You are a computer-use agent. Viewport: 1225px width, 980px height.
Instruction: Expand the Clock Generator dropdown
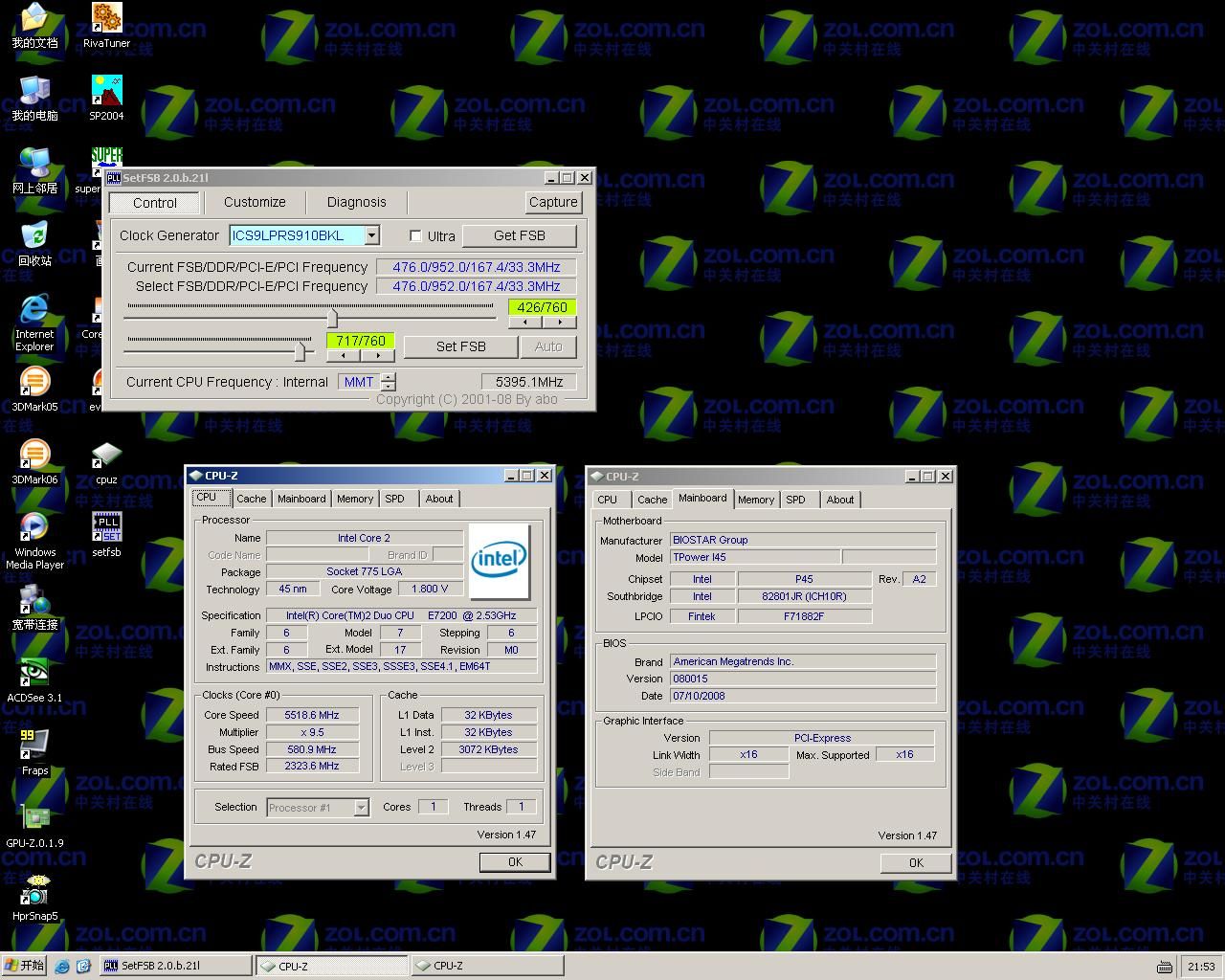click(372, 235)
